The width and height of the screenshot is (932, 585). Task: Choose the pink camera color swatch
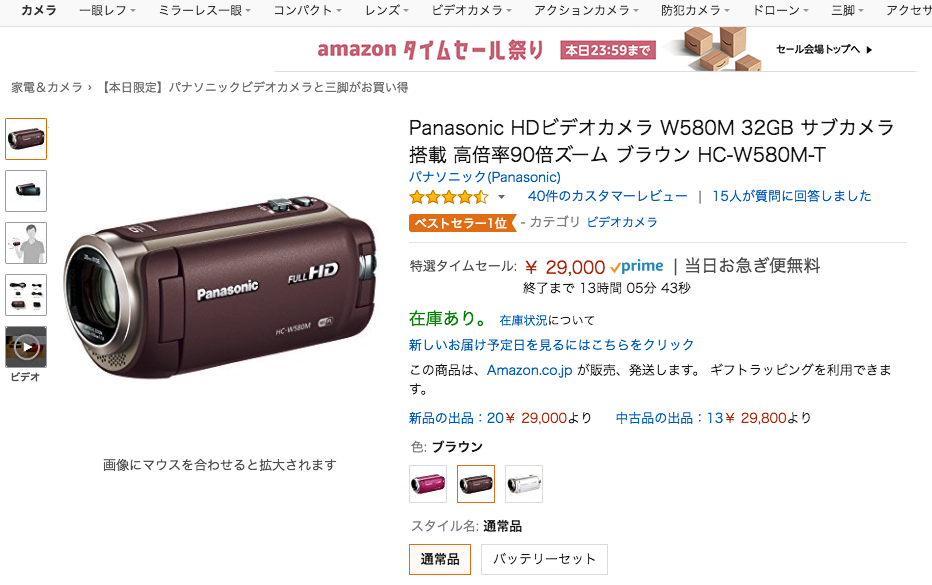pyautogui.click(x=428, y=484)
